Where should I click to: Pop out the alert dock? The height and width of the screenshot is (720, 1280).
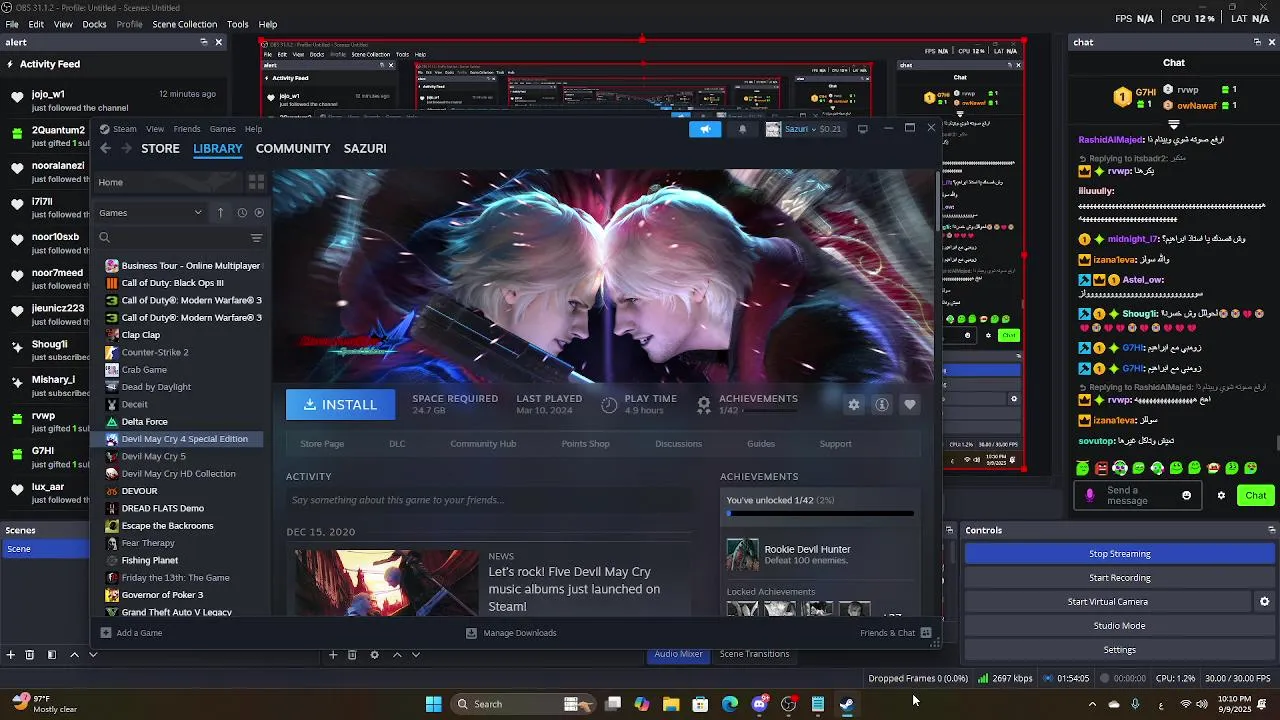click(203, 42)
